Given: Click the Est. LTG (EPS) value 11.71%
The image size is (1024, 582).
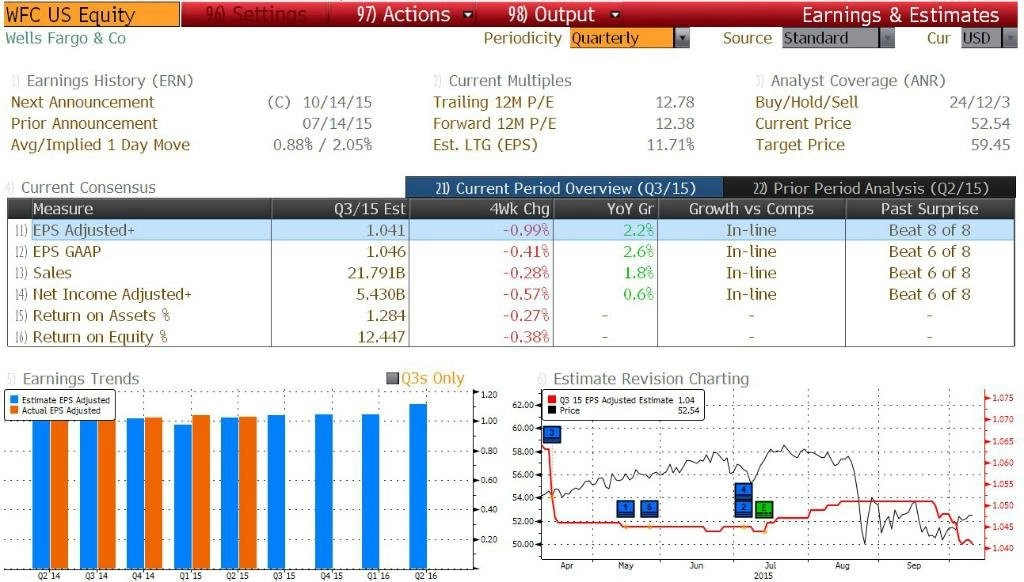Looking at the screenshot, I should (670, 145).
